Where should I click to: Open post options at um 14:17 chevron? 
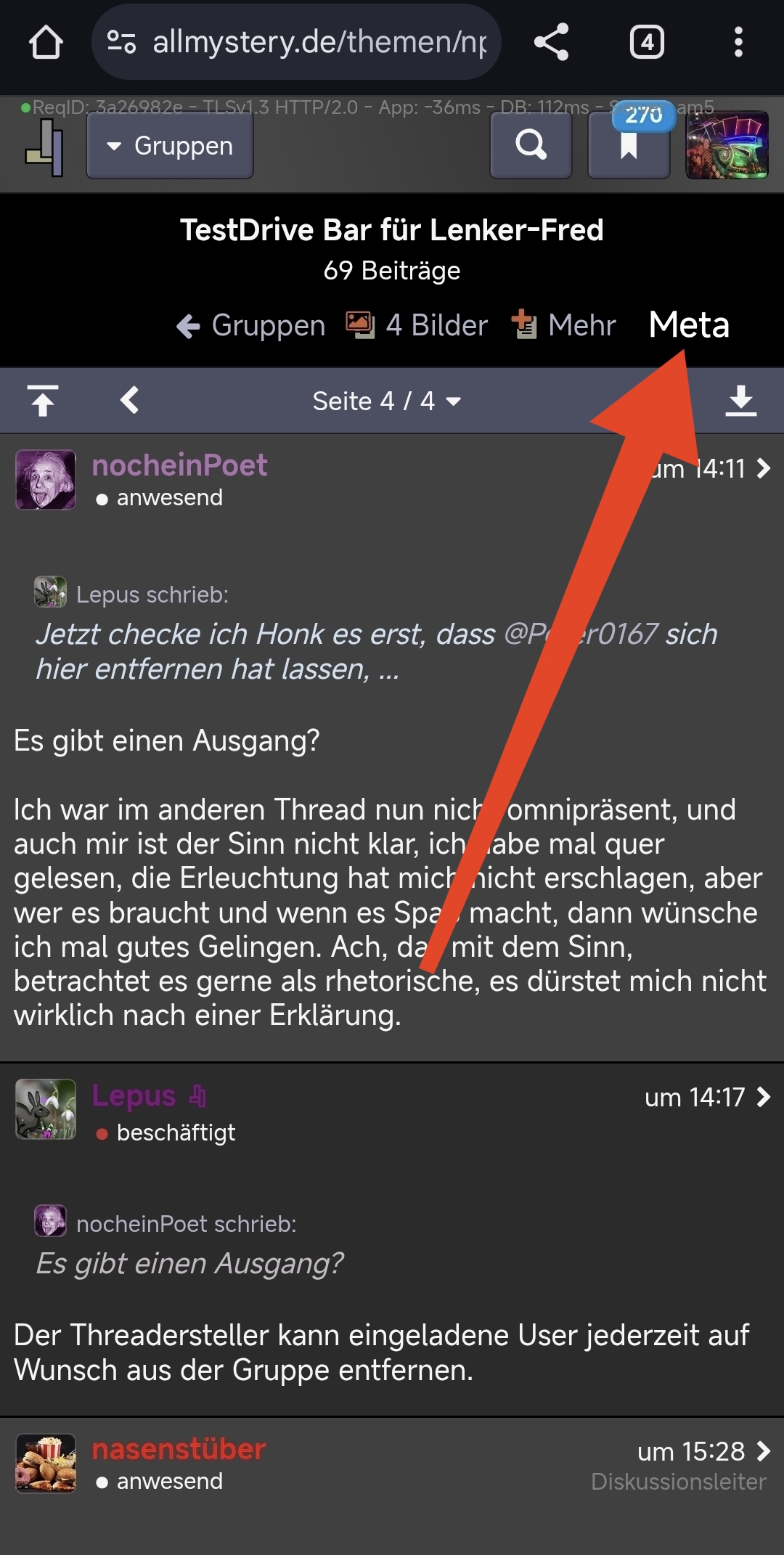(x=764, y=1097)
